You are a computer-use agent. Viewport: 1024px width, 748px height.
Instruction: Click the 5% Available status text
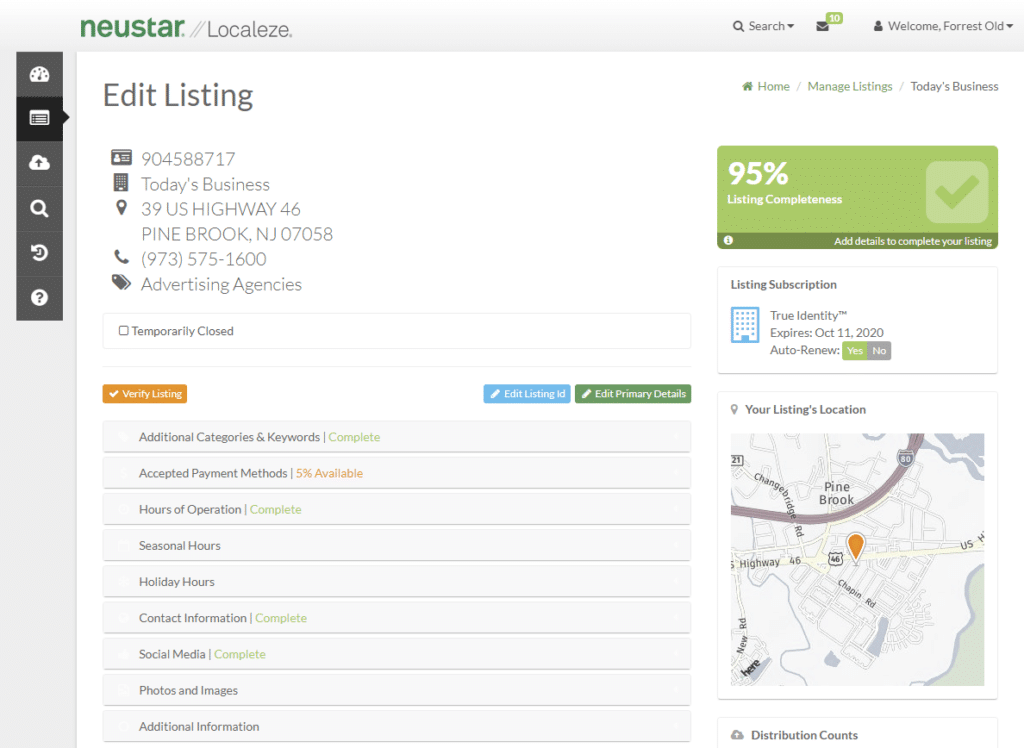[x=329, y=473]
